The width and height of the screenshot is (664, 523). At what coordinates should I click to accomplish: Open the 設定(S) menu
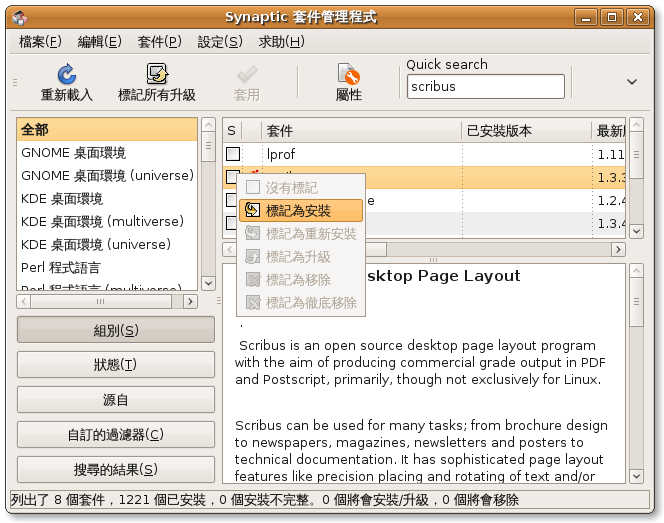click(x=220, y=42)
